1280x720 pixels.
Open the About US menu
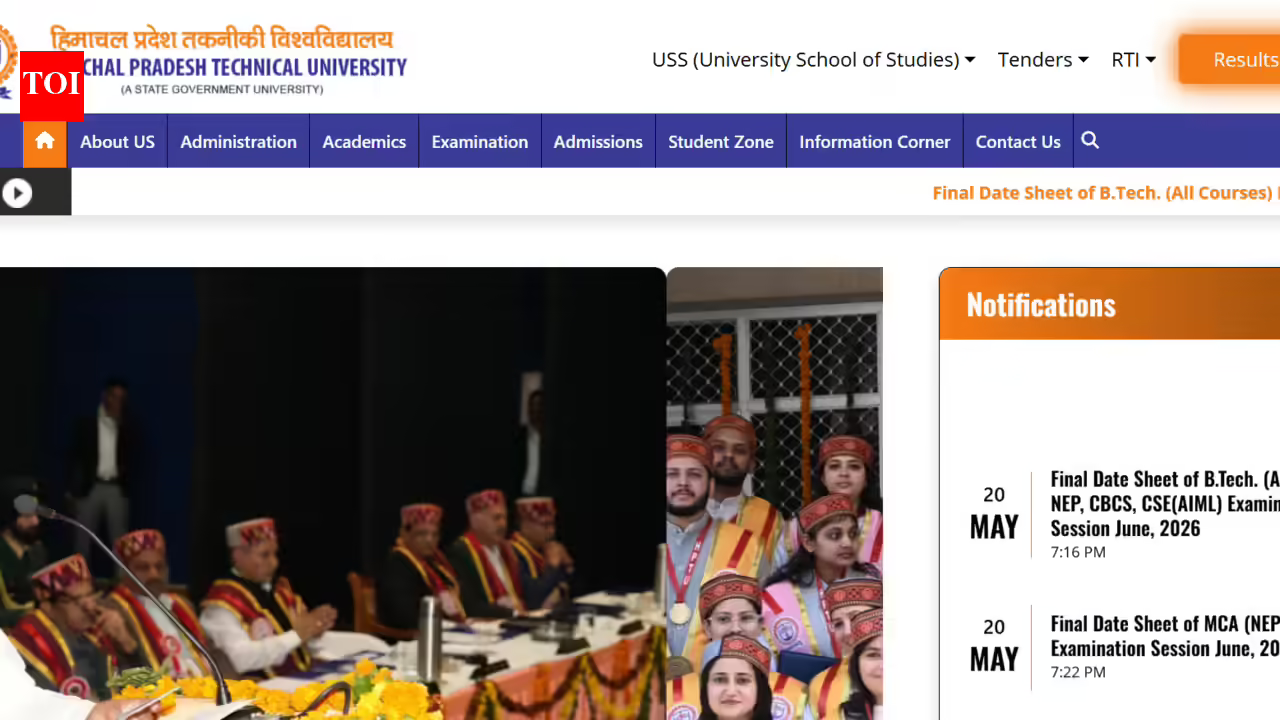(117, 142)
